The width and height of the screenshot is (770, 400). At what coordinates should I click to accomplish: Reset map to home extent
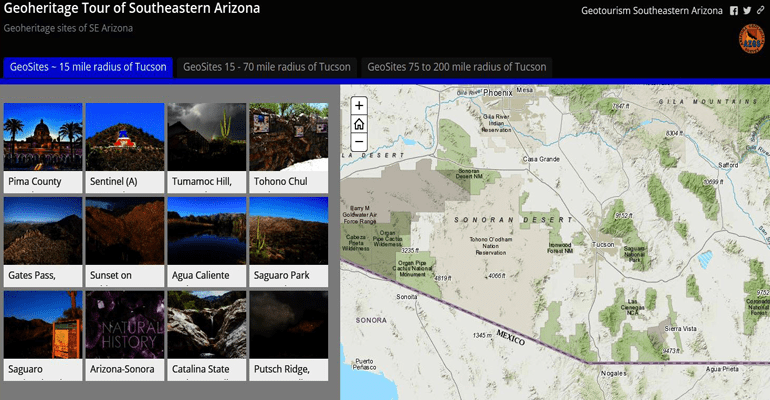(359, 124)
